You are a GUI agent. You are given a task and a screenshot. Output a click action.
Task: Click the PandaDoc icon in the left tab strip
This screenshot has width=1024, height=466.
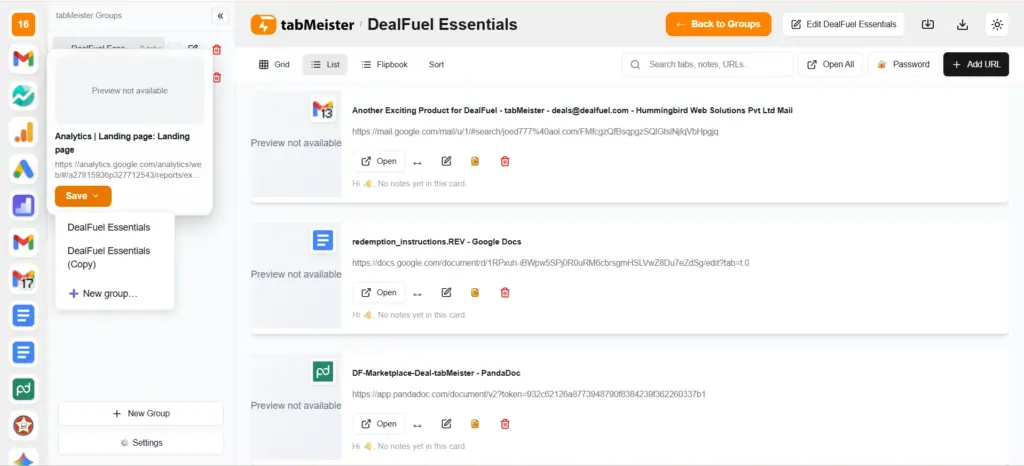23,388
